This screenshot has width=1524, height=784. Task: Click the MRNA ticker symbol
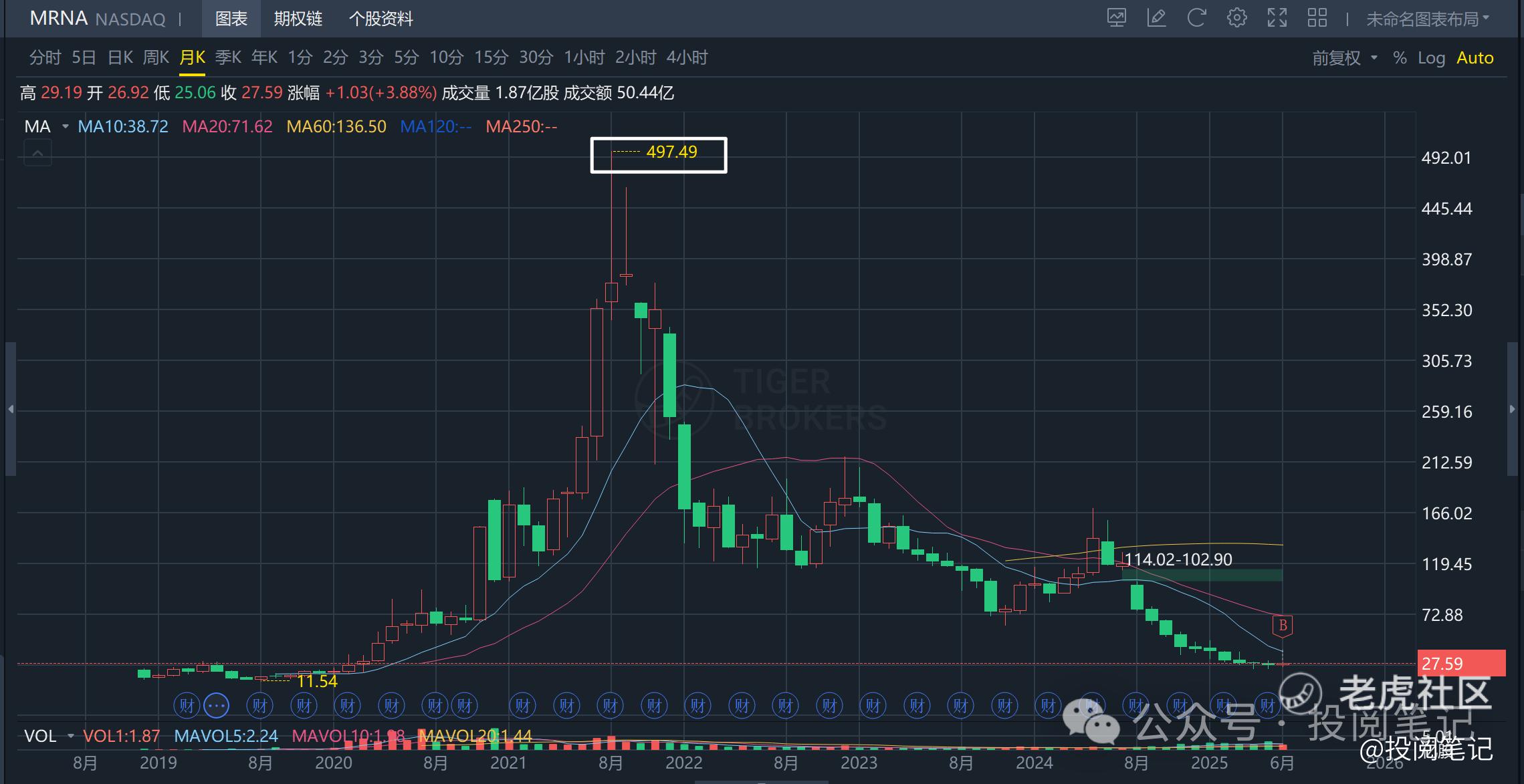tap(59, 18)
